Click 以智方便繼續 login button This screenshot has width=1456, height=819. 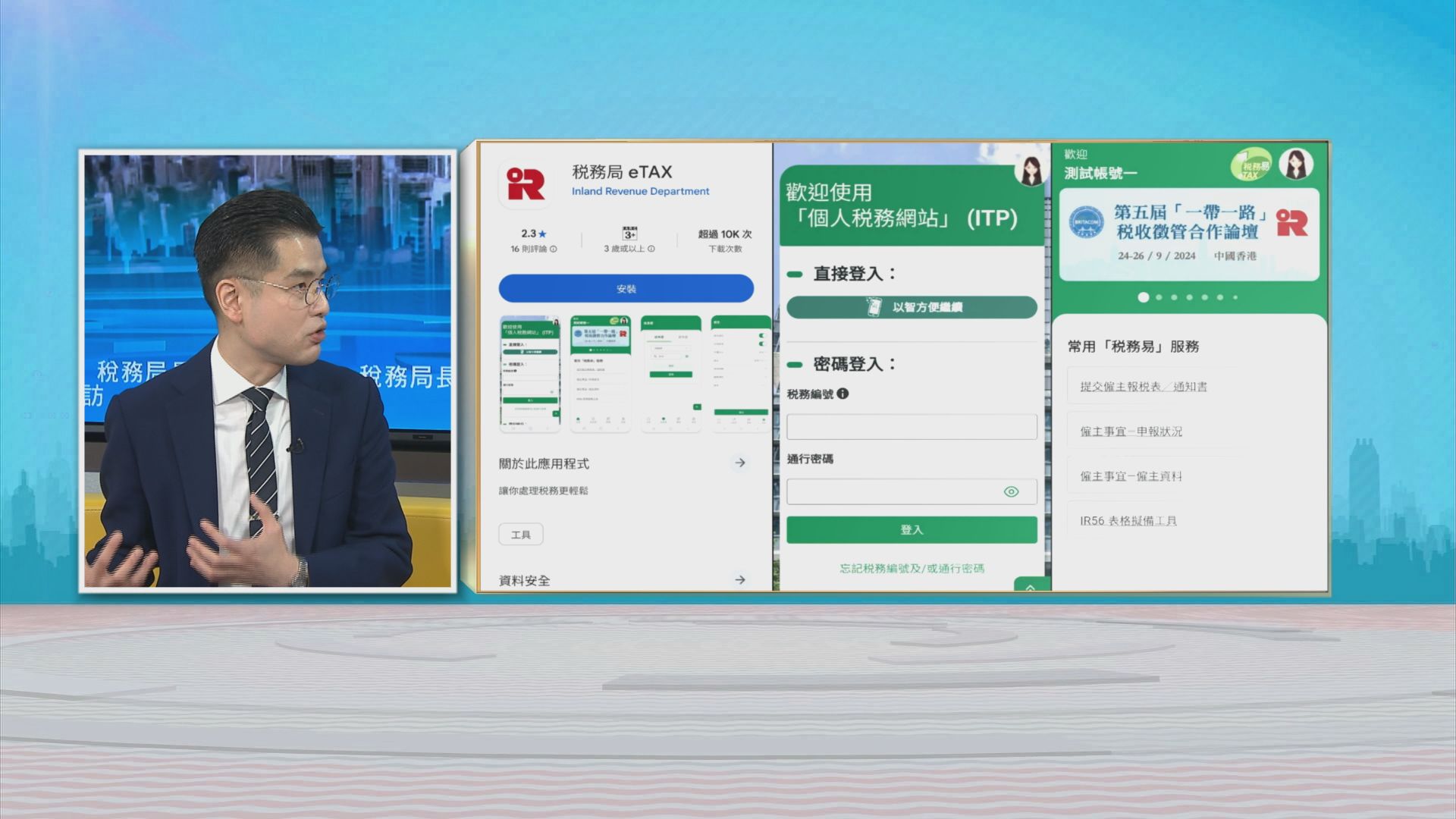(x=912, y=307)
